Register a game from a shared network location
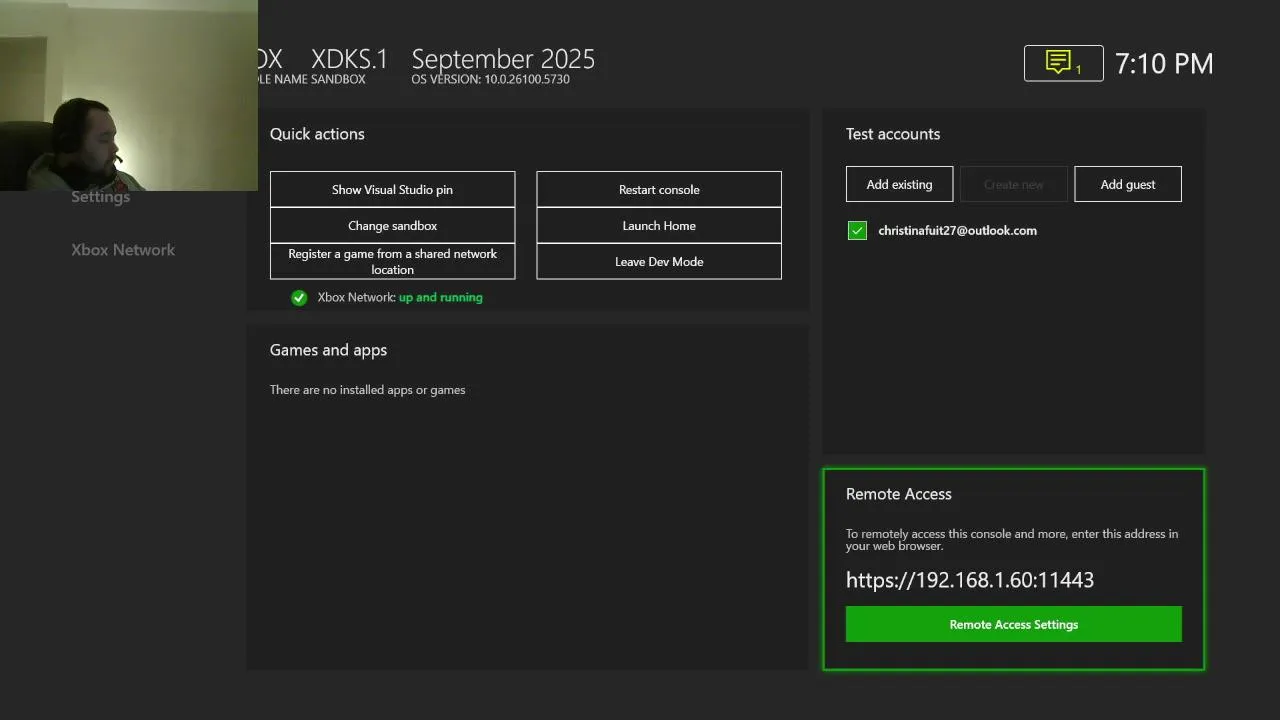Screen dimensions: 1280x720 point(392,262)
